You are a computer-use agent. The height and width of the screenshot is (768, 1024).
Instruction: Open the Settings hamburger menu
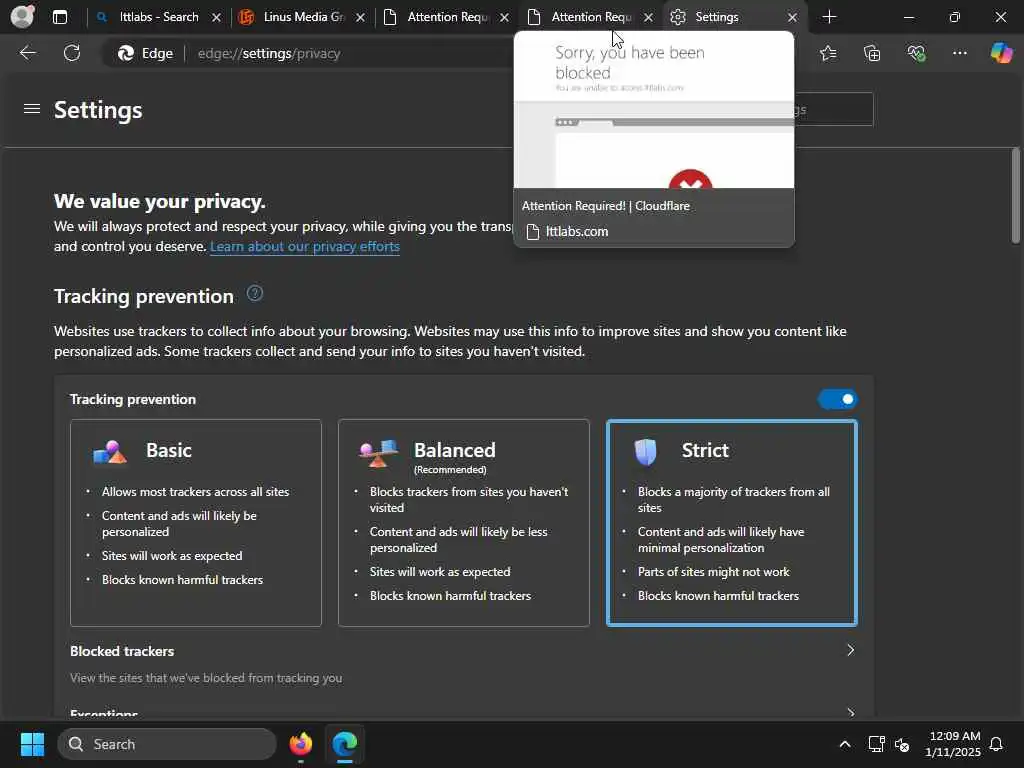(32, 109)
